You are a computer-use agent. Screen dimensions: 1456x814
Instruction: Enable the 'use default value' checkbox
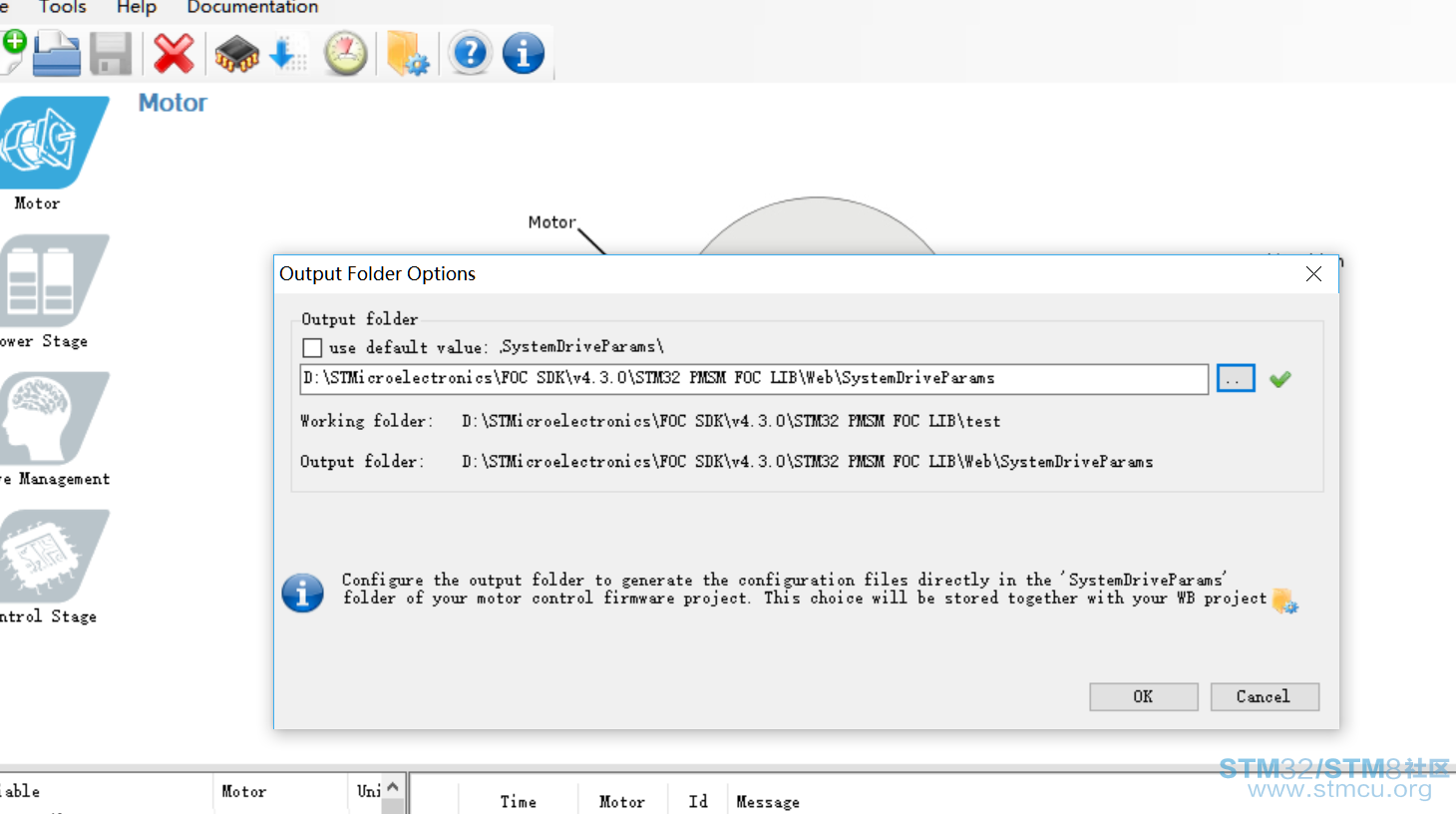click(x=312, y=348)
